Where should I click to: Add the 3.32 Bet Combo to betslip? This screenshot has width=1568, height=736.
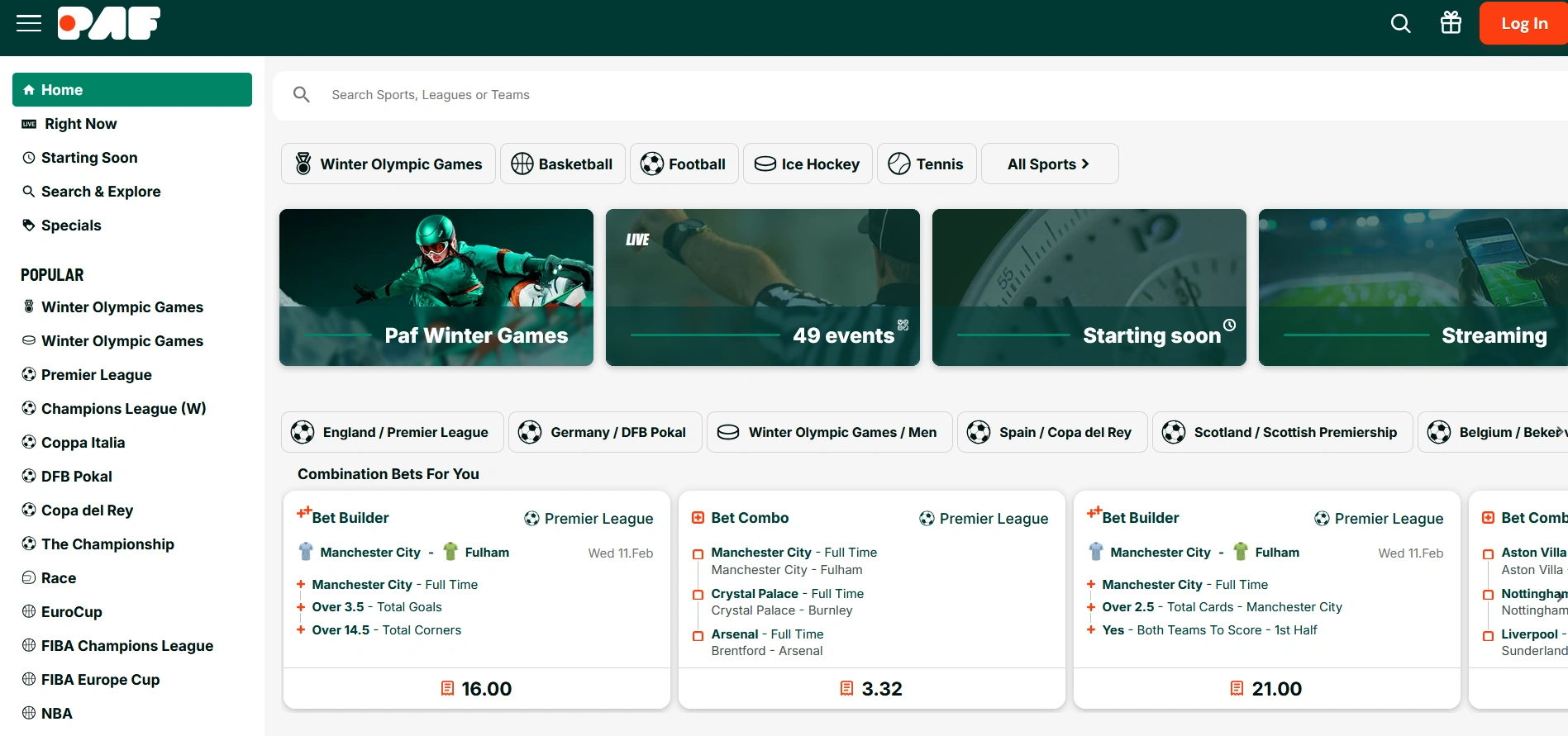[x=871, y=688]
